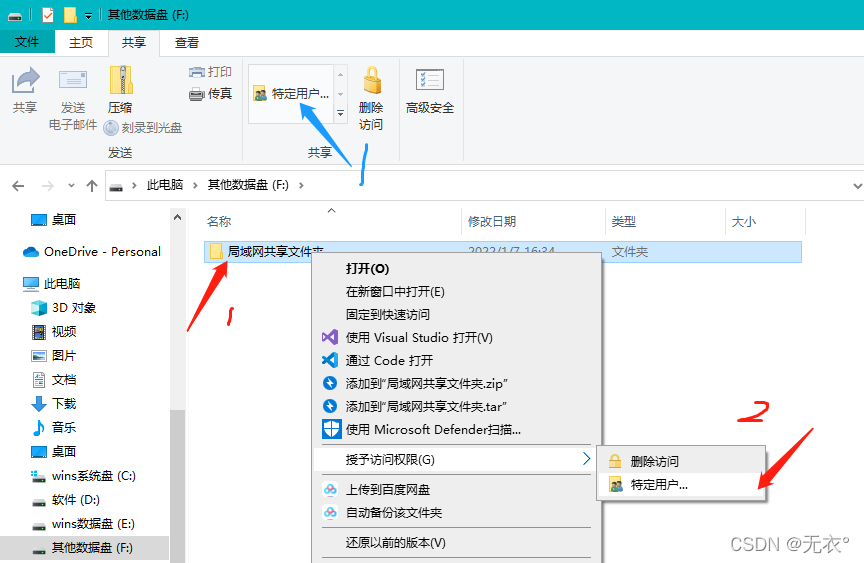Choose 删除访问 in access submenu

pyautogui.click(x=681, y=461)
